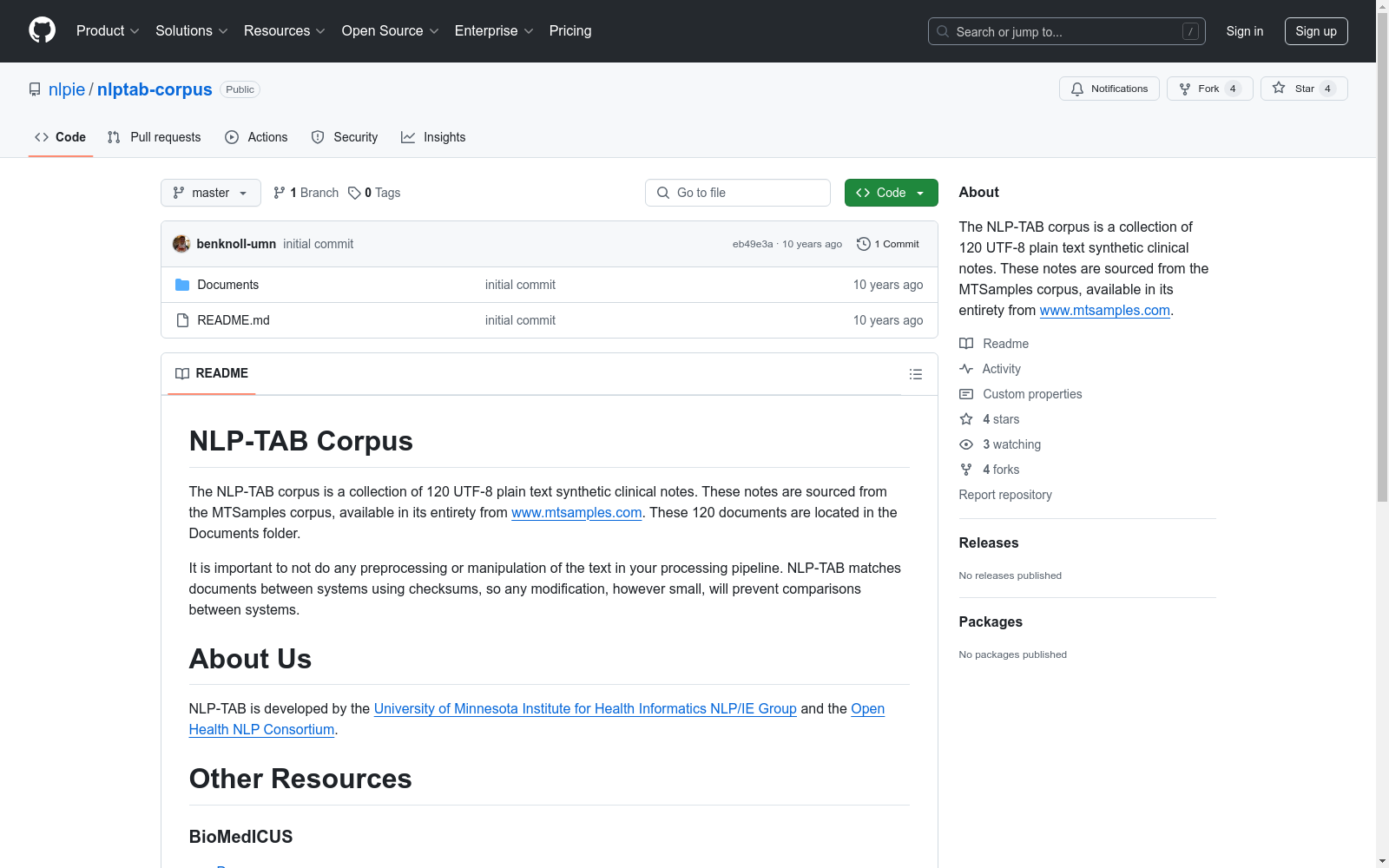1389x868 pixels.
Task: Click the Sign up button
Action: [x=1316, y=31]
